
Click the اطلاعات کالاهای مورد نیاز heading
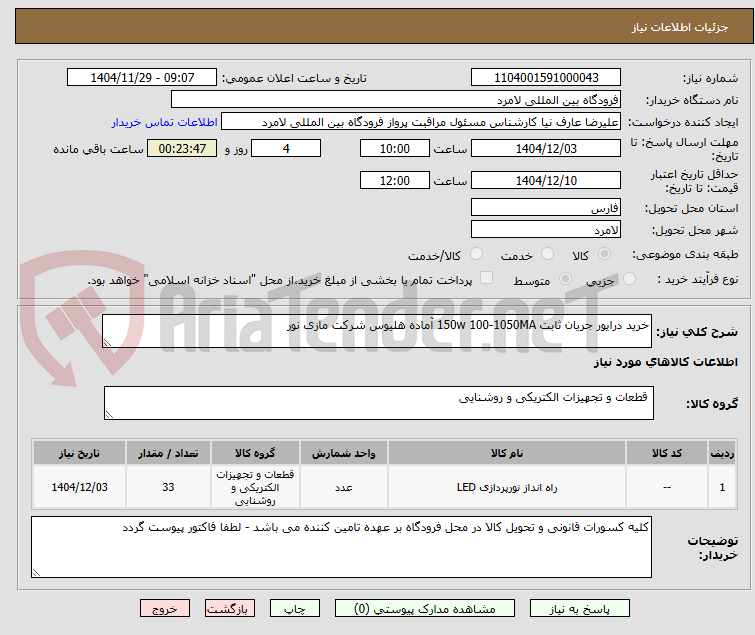(665, 362)
